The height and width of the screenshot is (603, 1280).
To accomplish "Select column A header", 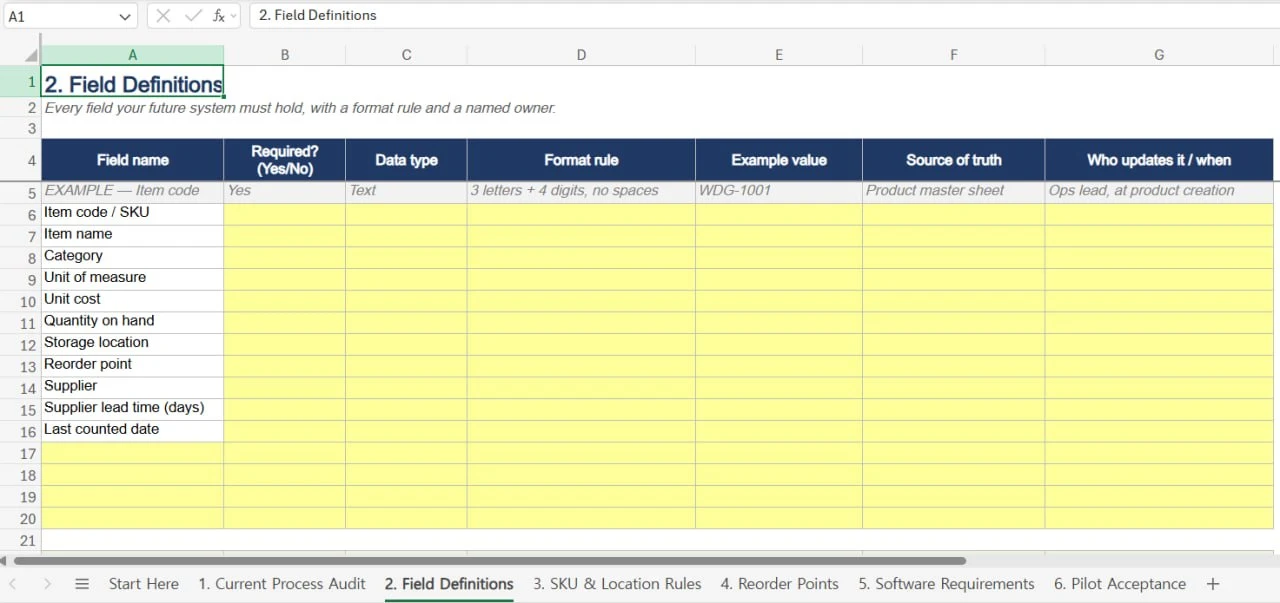I will [132, 55].
